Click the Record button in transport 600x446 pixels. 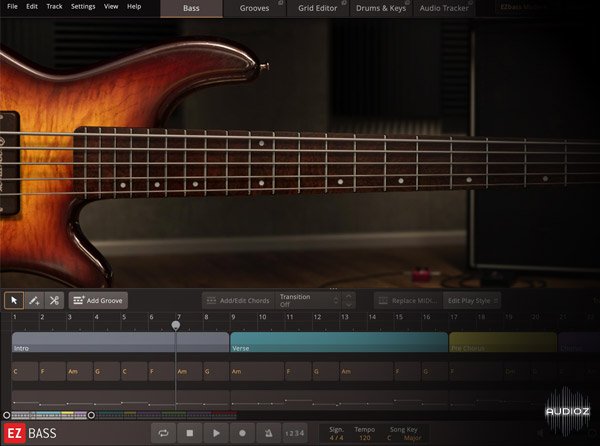[242, 433]
